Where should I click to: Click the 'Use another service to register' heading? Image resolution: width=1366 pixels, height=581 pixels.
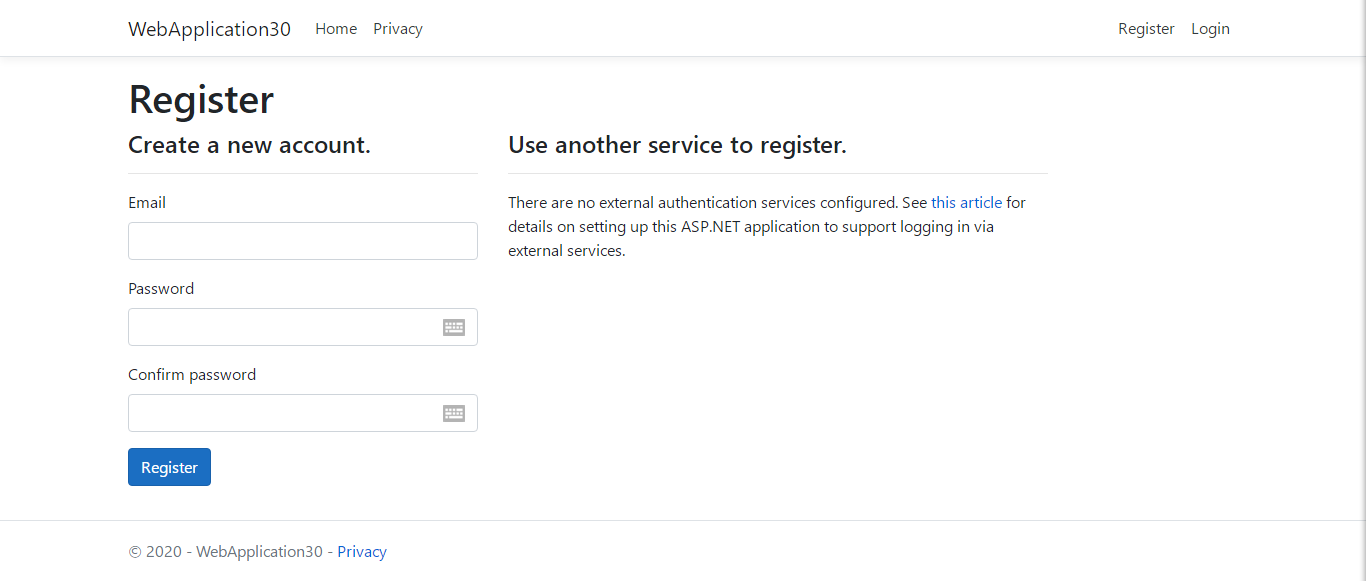(677, 145)
